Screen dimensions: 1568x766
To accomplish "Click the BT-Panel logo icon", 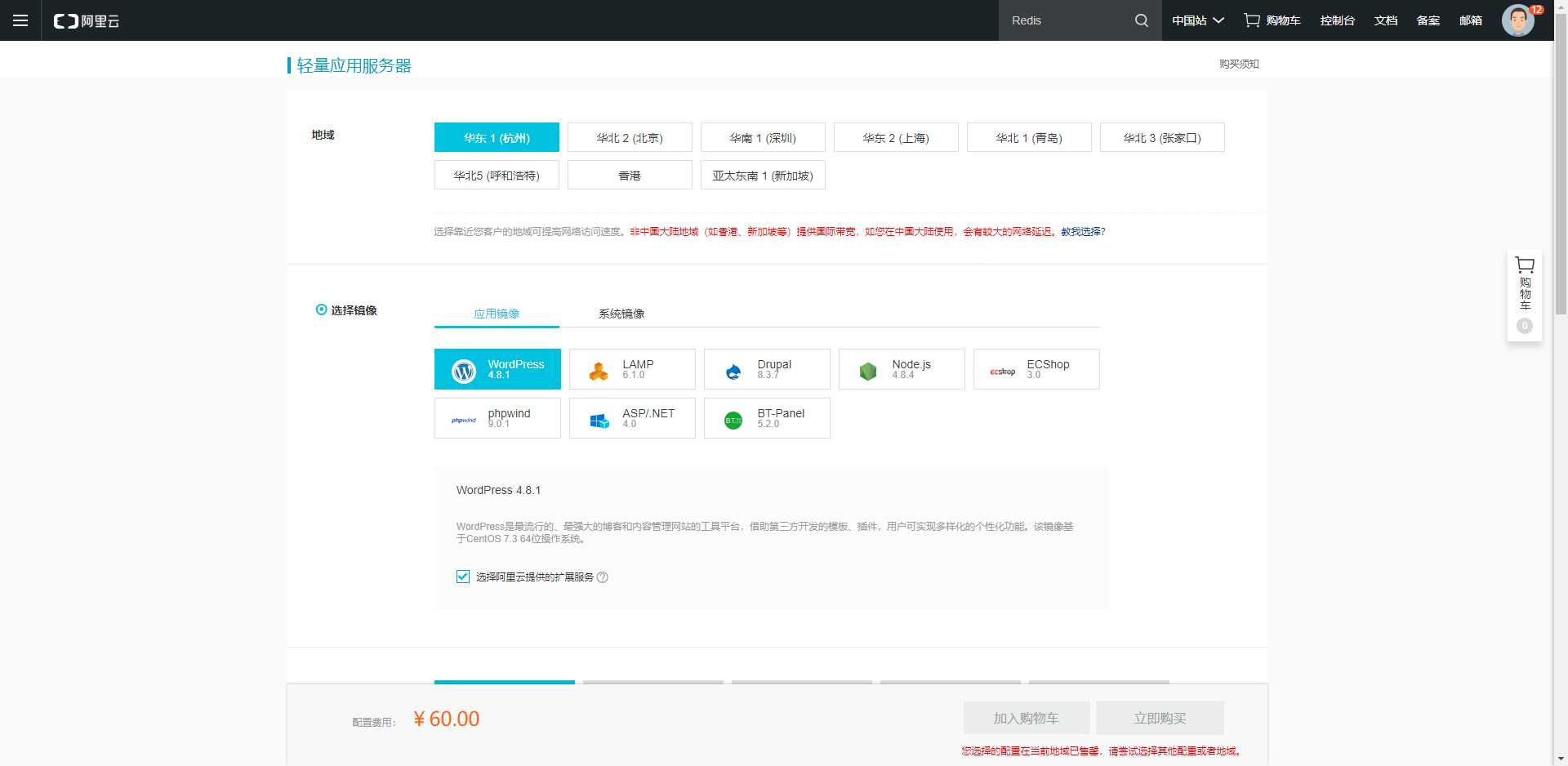I will click(x=733, y=421).
